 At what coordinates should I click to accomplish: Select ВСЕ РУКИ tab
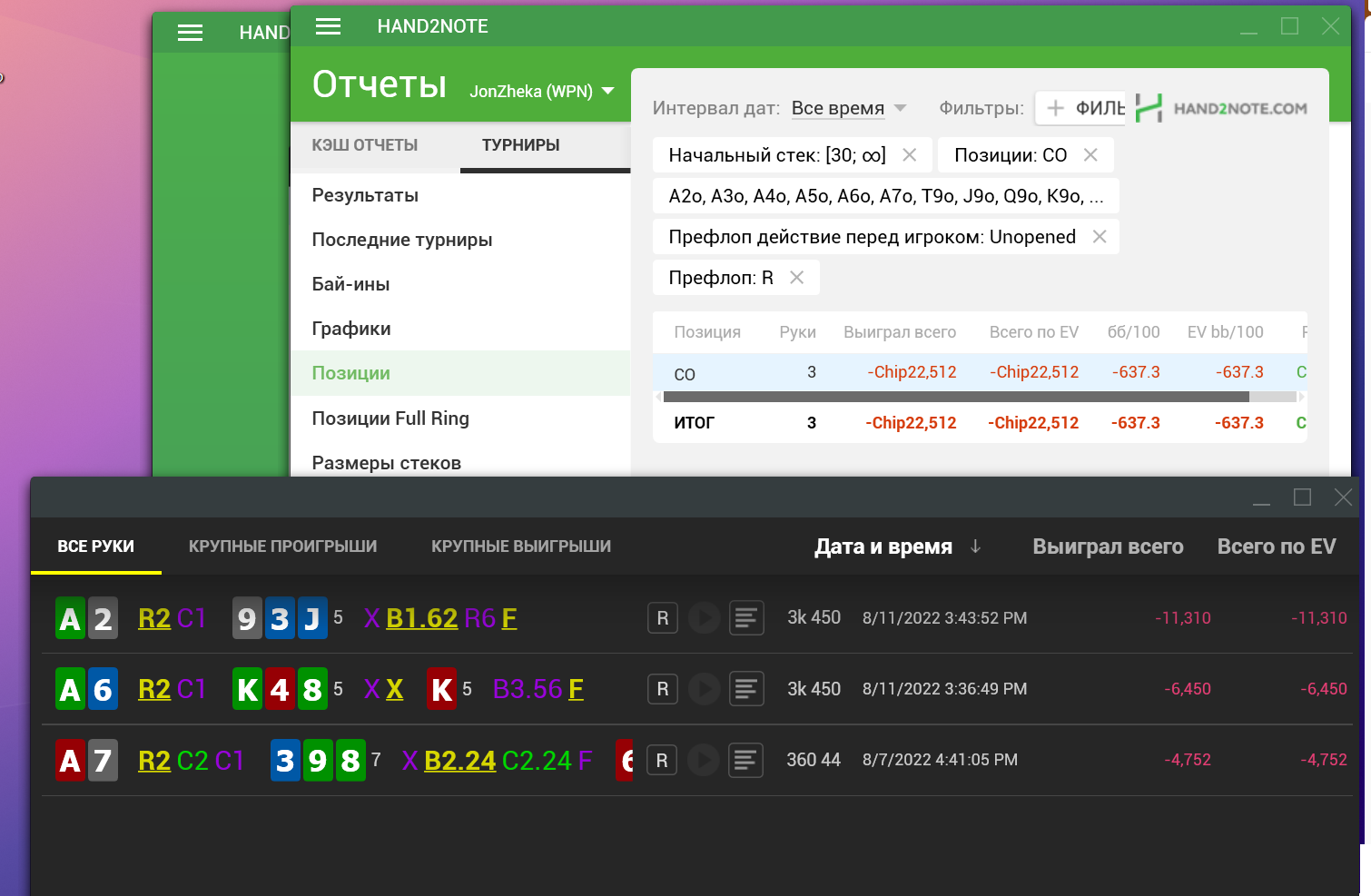pos(96,546)
